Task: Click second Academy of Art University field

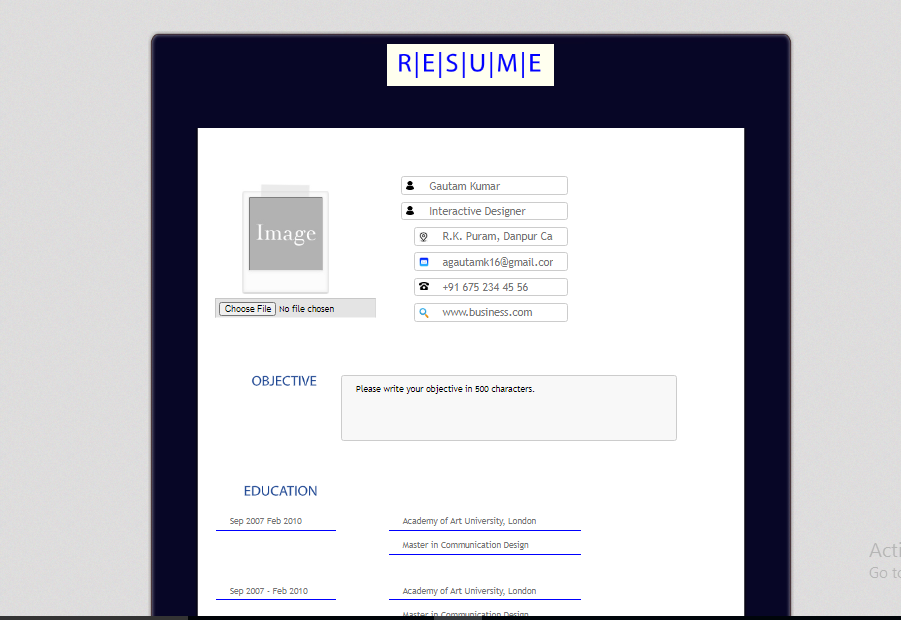Action: tap(485, 591)
